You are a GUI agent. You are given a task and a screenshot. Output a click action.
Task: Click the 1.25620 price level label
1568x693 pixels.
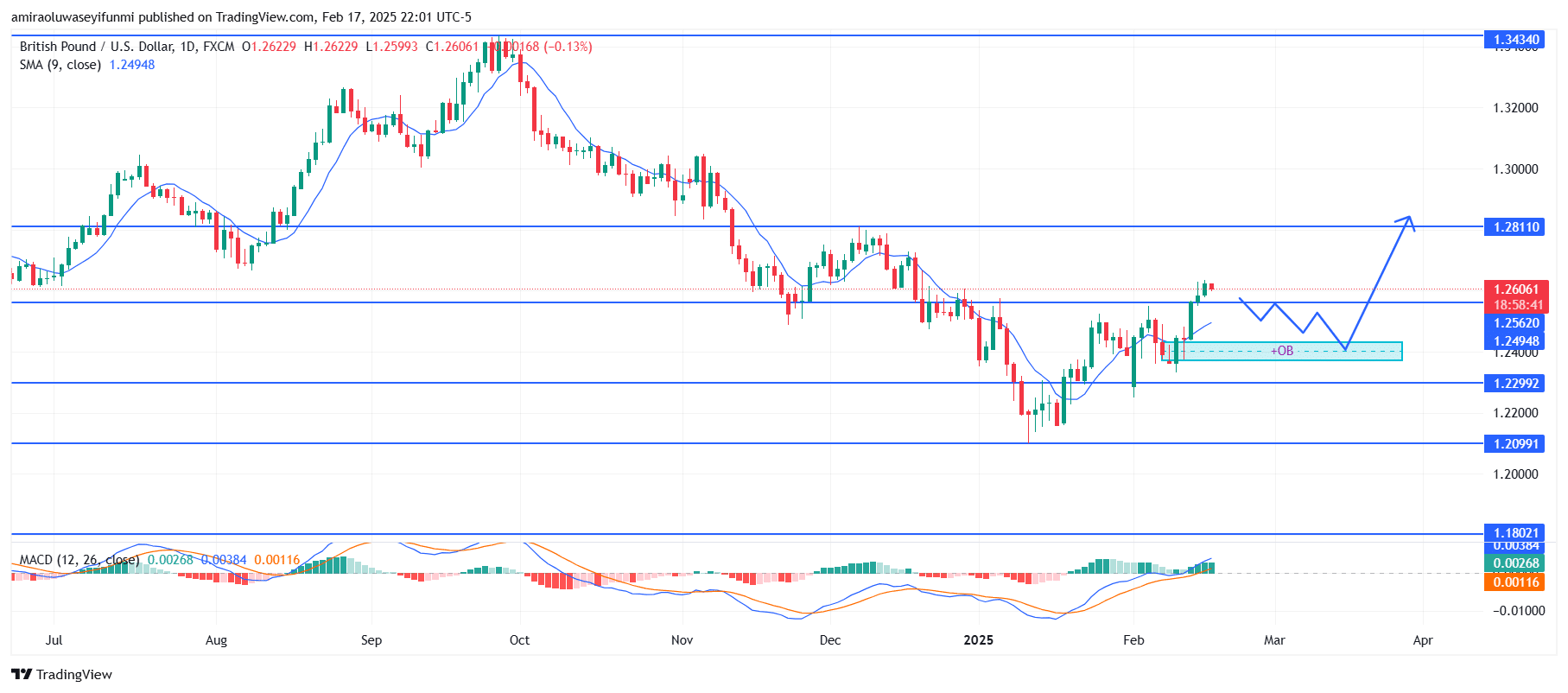tap(1516, 323)
